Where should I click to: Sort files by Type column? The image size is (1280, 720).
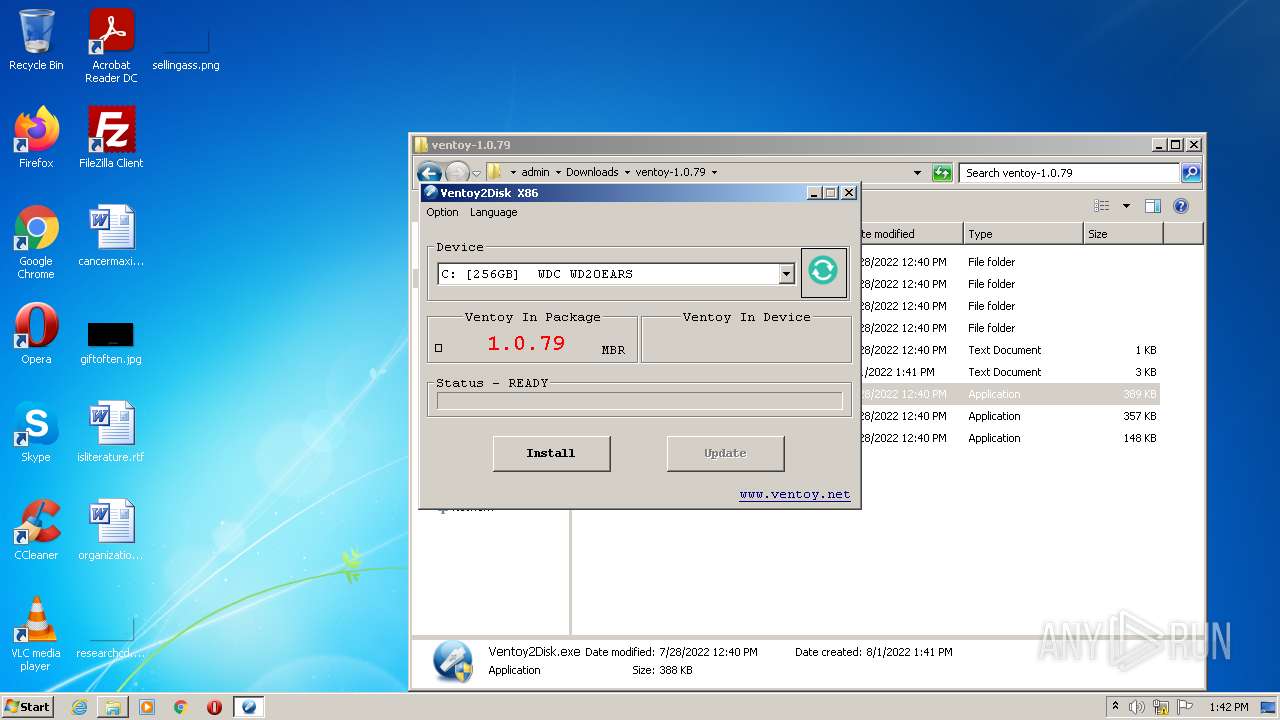click(1024, 234)
